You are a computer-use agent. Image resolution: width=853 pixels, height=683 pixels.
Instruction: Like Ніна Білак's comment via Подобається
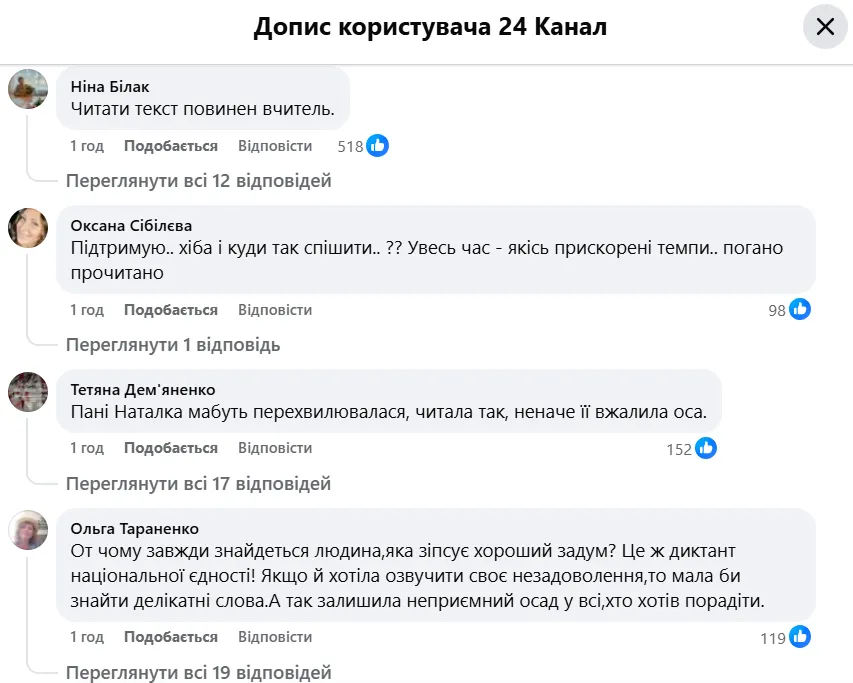(170, 146)
